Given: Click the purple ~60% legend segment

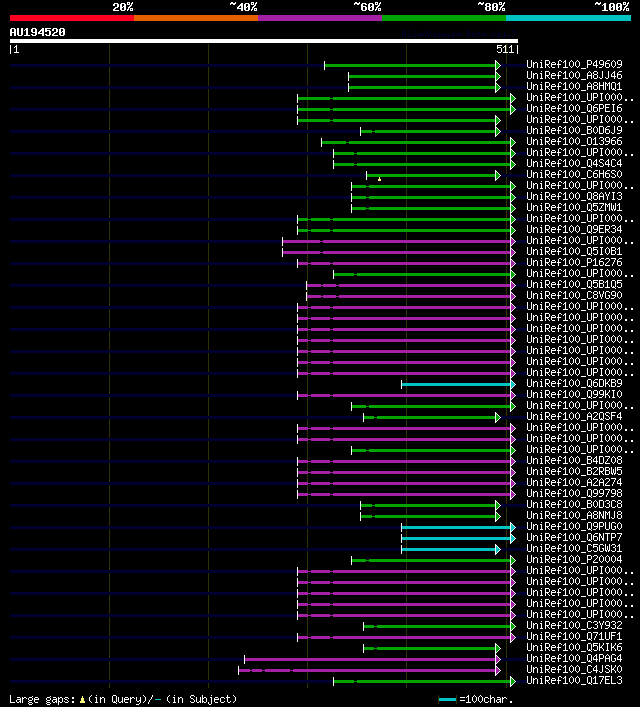Looking at the screenshot, I should (320, 18).
